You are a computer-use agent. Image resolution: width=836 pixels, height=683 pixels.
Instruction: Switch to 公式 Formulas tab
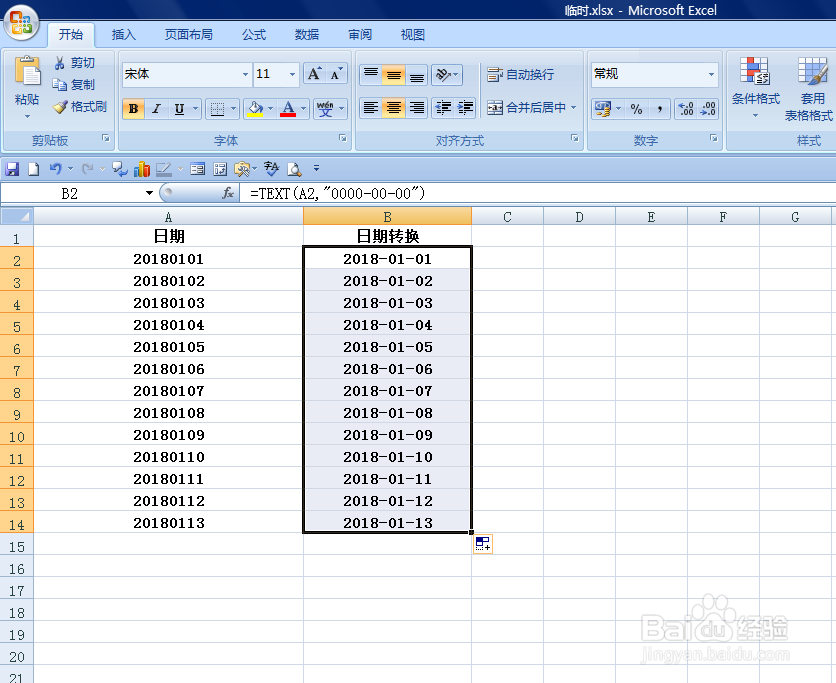coord(254,35)
